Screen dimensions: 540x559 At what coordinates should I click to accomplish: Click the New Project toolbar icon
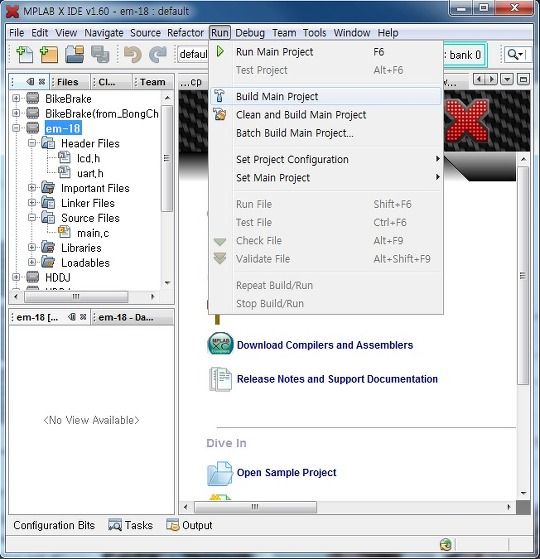49,55
